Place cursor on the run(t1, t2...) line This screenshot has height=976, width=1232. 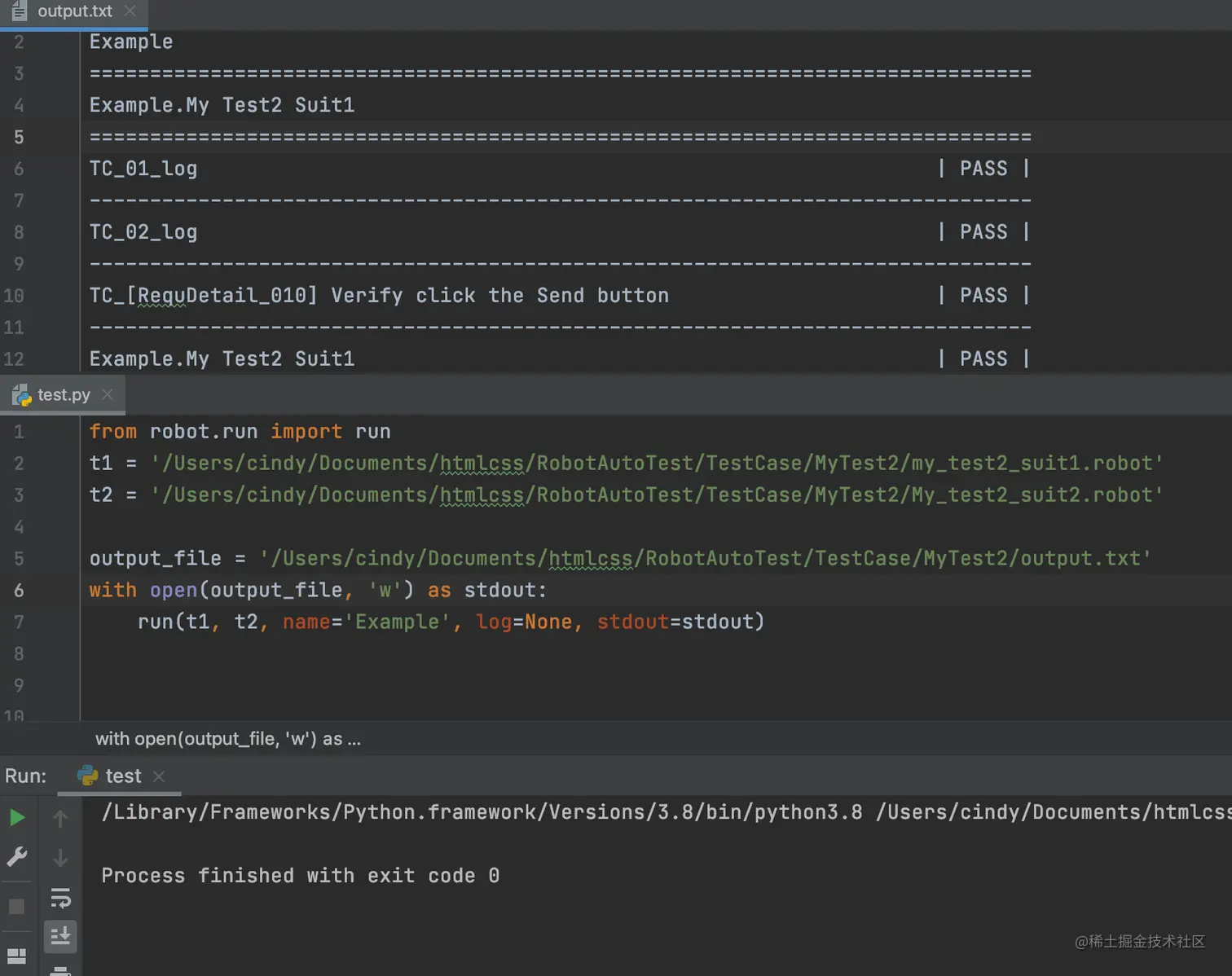451,622
